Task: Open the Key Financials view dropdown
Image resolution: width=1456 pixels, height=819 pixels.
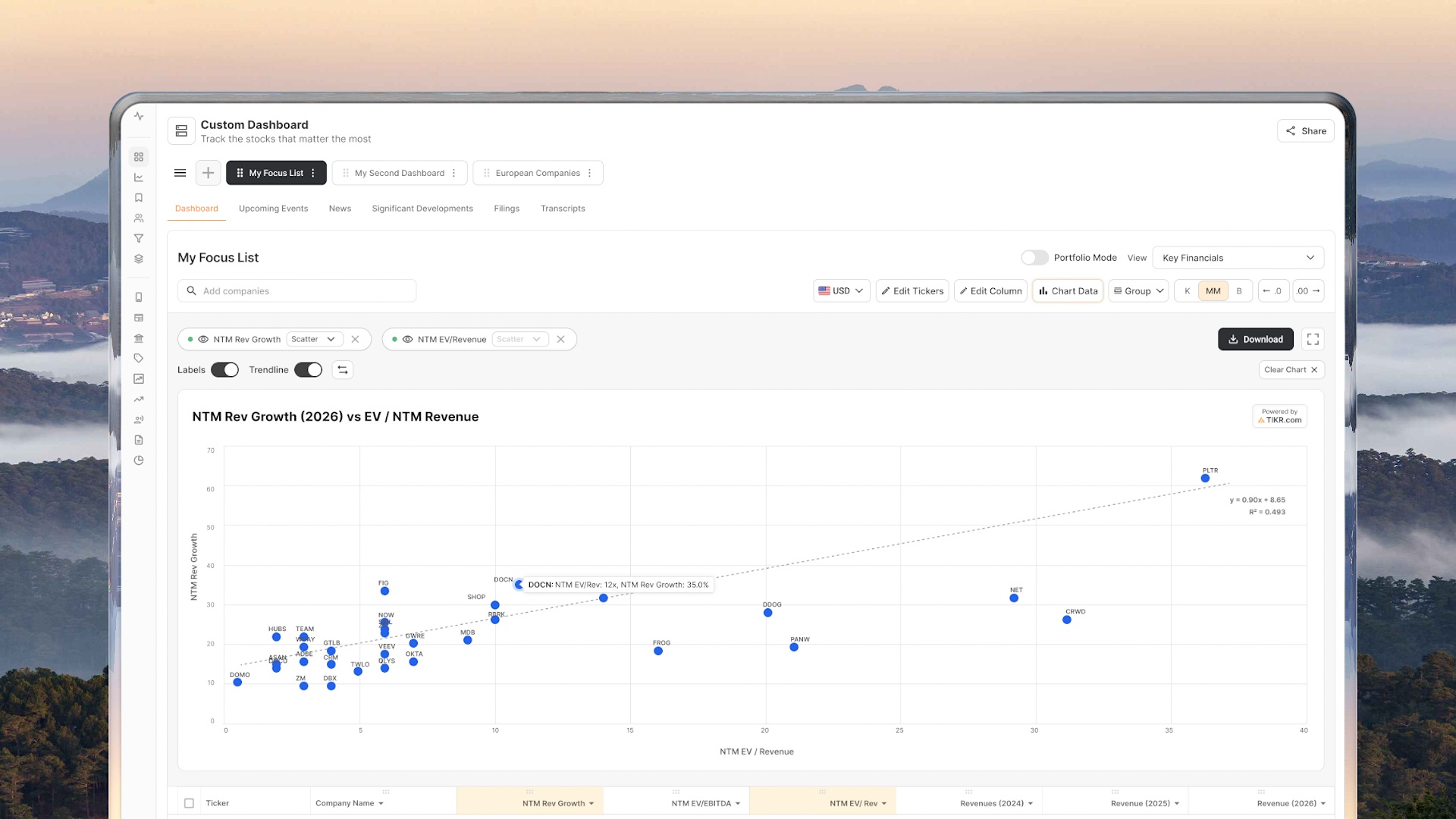Action: 1238,258
